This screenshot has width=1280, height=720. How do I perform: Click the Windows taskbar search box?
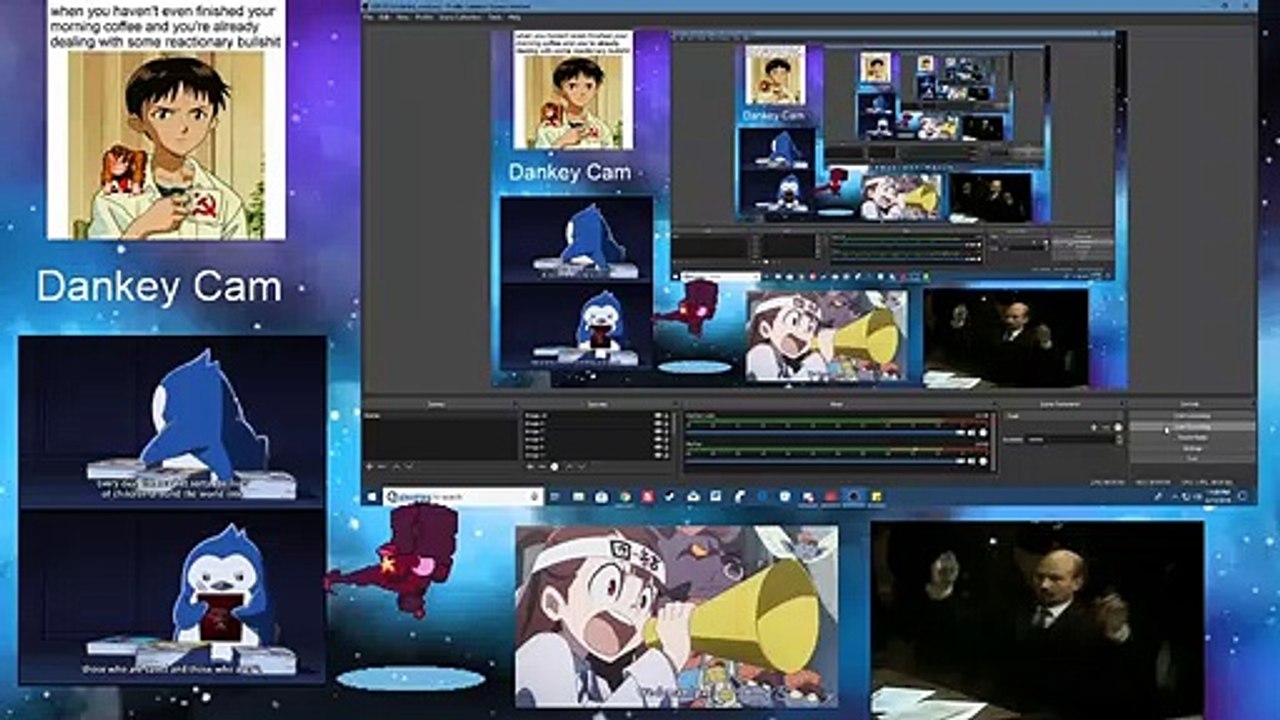(463, 496)
